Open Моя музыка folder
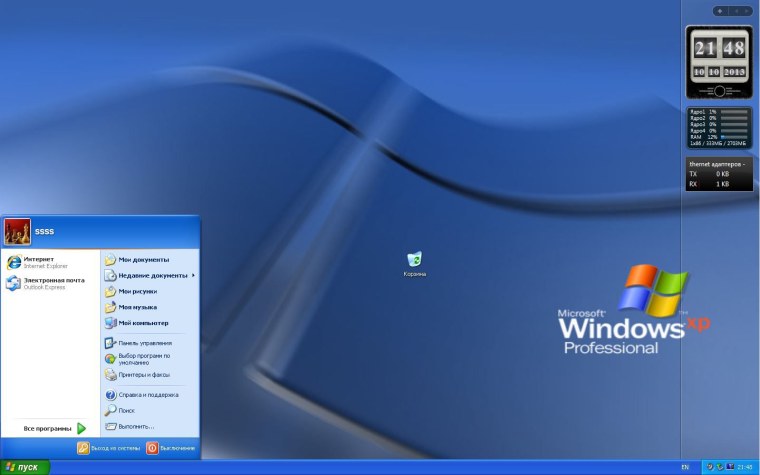The height and width of the screenshot is (475, 760). 137,307
